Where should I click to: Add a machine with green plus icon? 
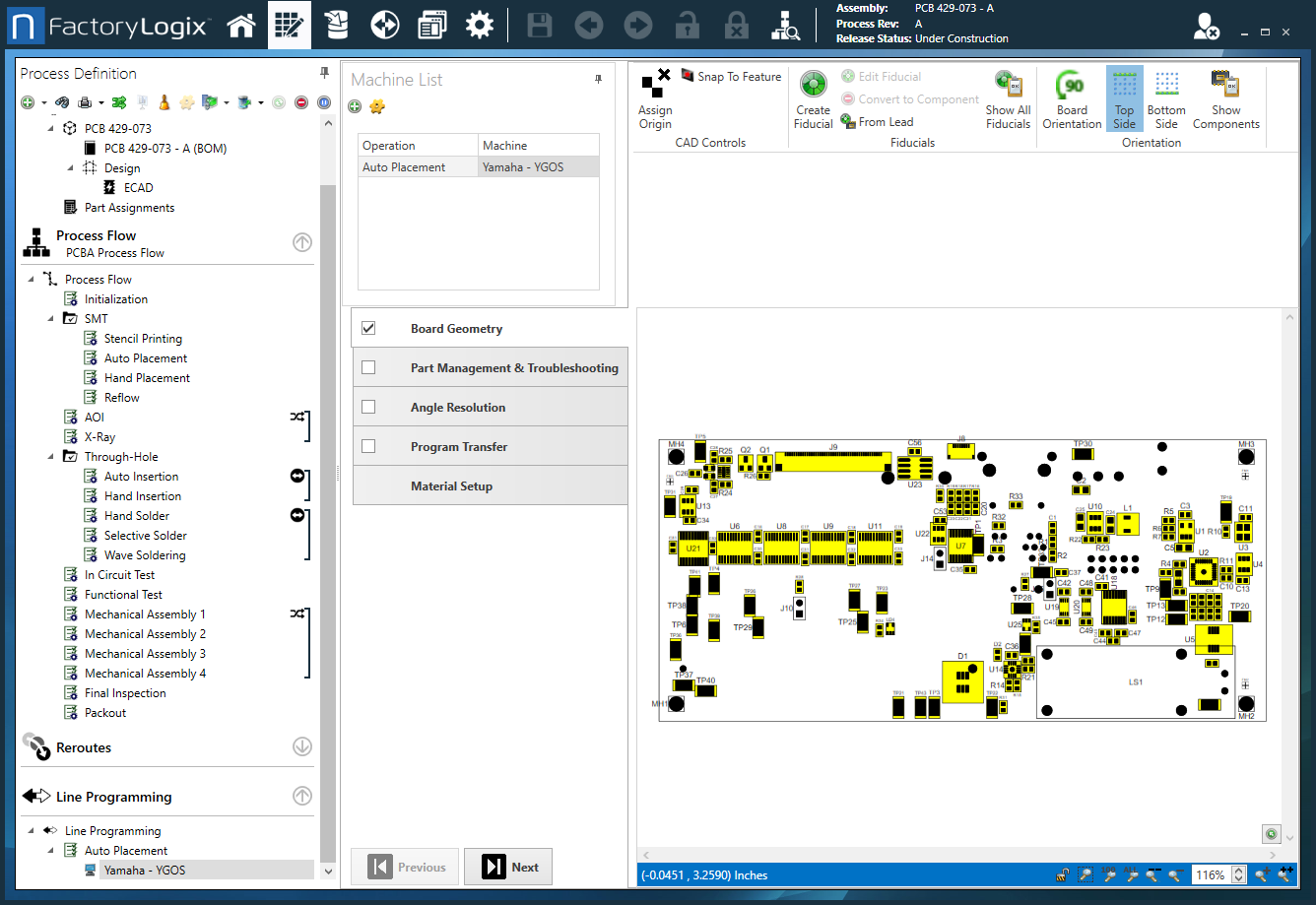pyautogui.click(x=356, y=106)
